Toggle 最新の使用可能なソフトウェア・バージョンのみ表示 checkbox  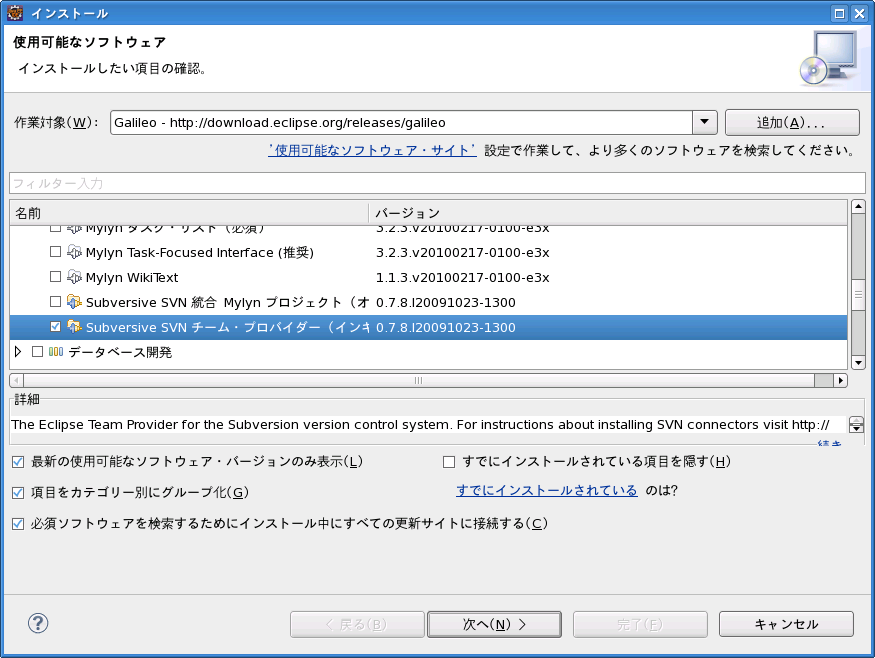(18, 462)
